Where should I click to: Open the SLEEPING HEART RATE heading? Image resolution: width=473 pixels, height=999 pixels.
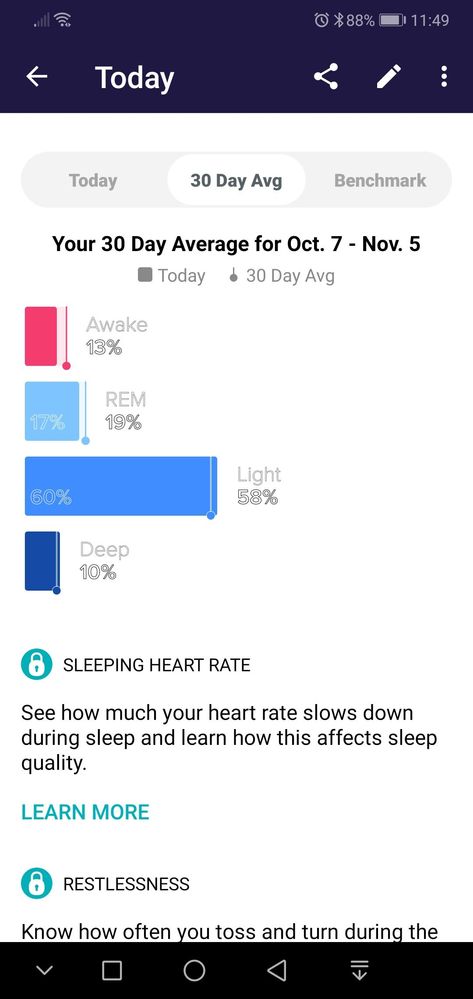(x=157, y=665)
